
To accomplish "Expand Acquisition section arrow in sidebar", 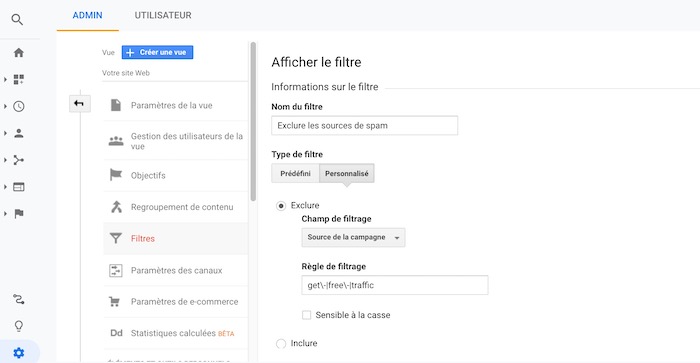I will click(x=5, y=160).
